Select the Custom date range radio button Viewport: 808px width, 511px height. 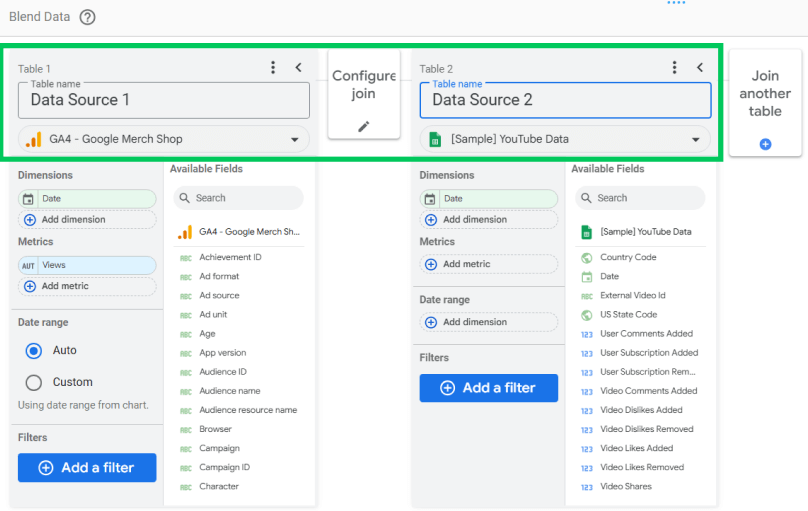[34, 382]
